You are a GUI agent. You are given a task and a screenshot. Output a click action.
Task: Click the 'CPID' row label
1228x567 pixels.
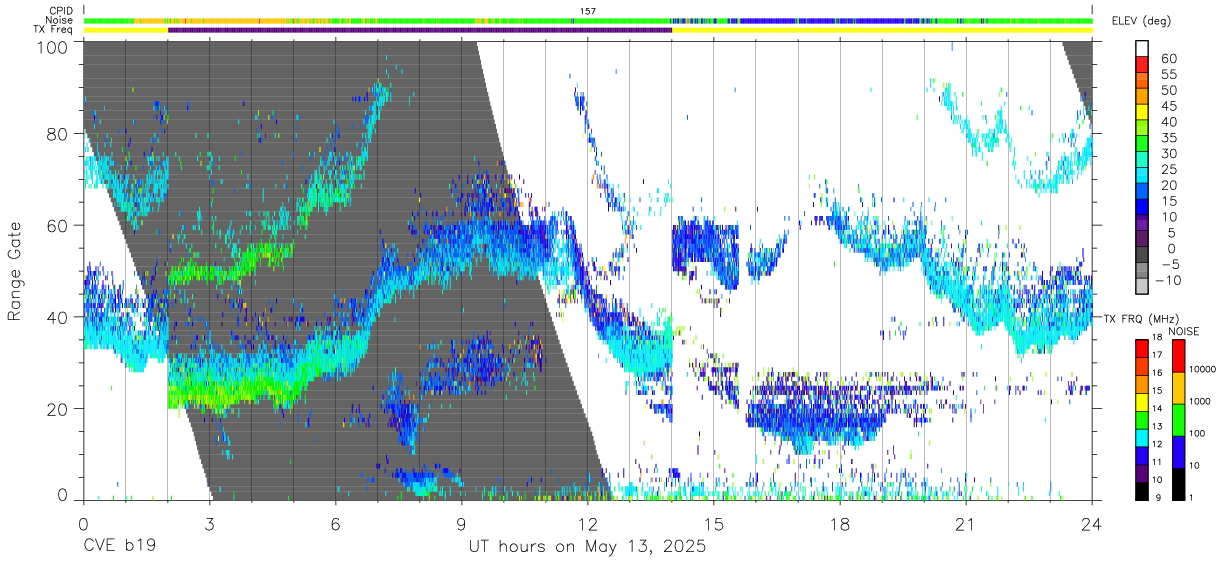pyautogui.click(x=61, y=10)
